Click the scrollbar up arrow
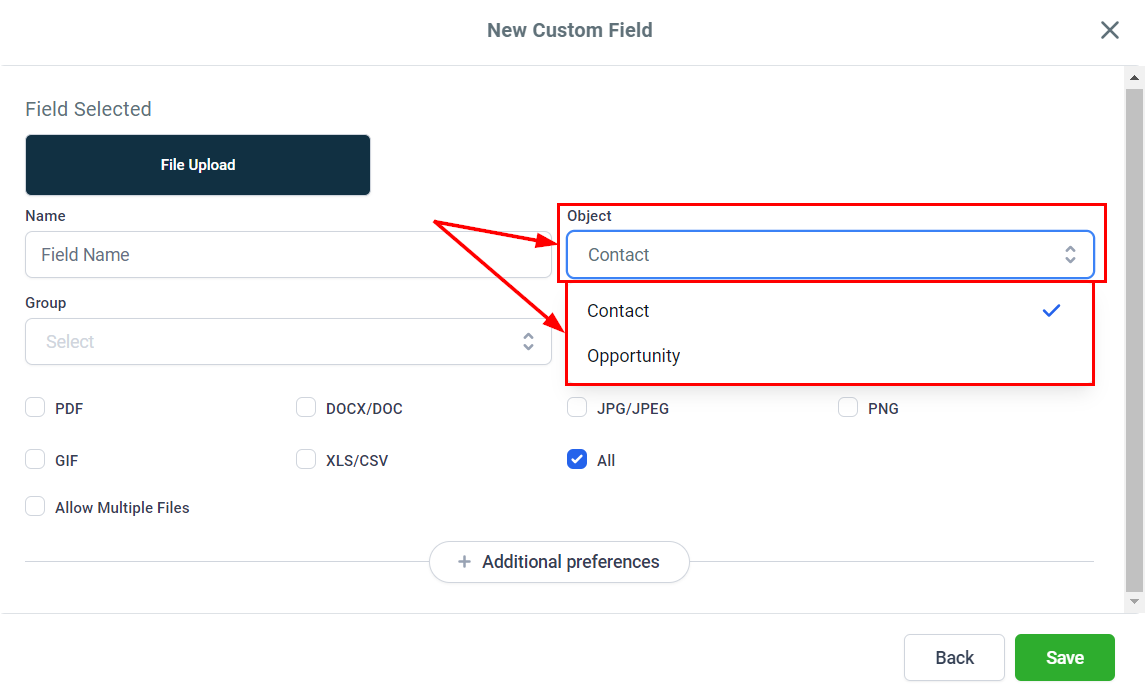Screen dimensions: 1145x695 pyautogui.click(x=1134, y=77)
